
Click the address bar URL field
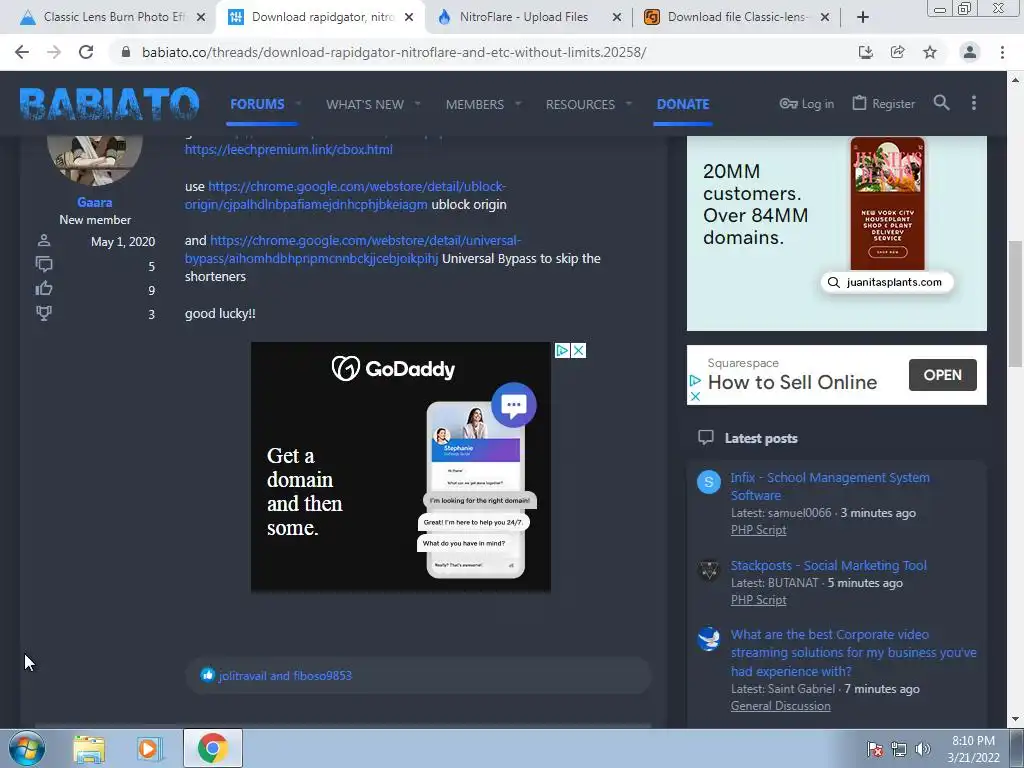(394, 52)
